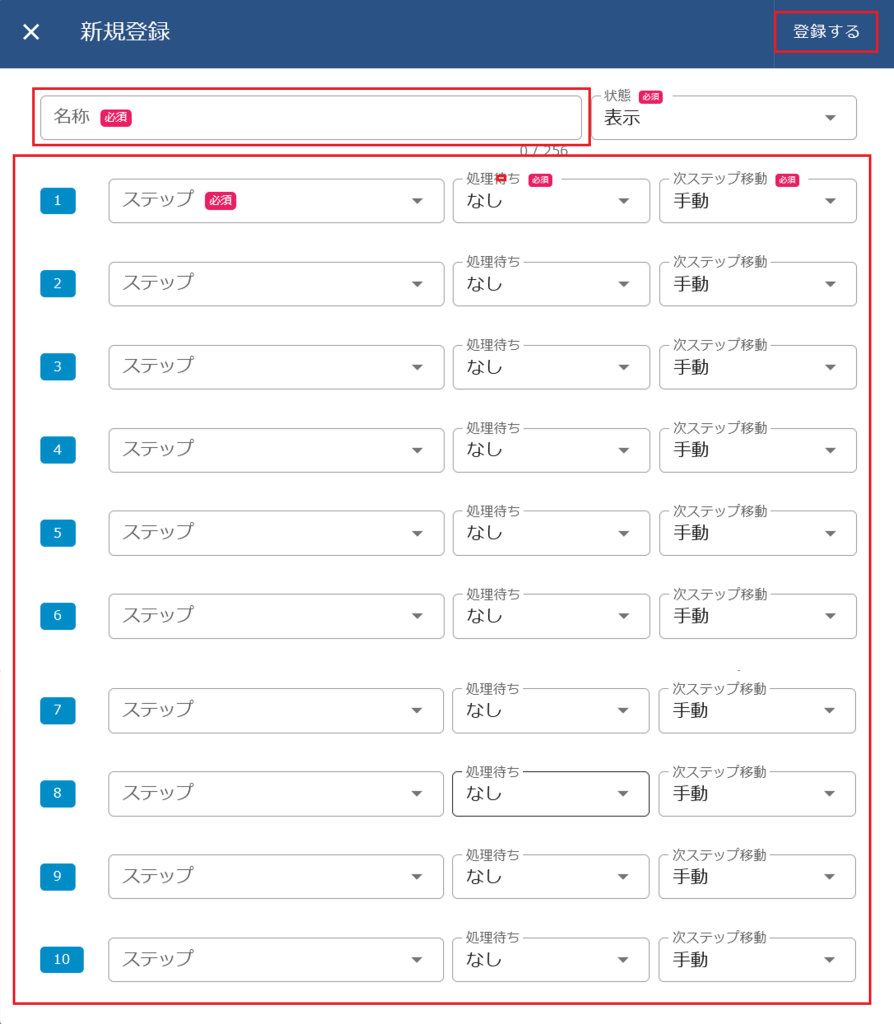Click the number 7 step badge
The image size is (894, 1024).
[x=58, y=711]
